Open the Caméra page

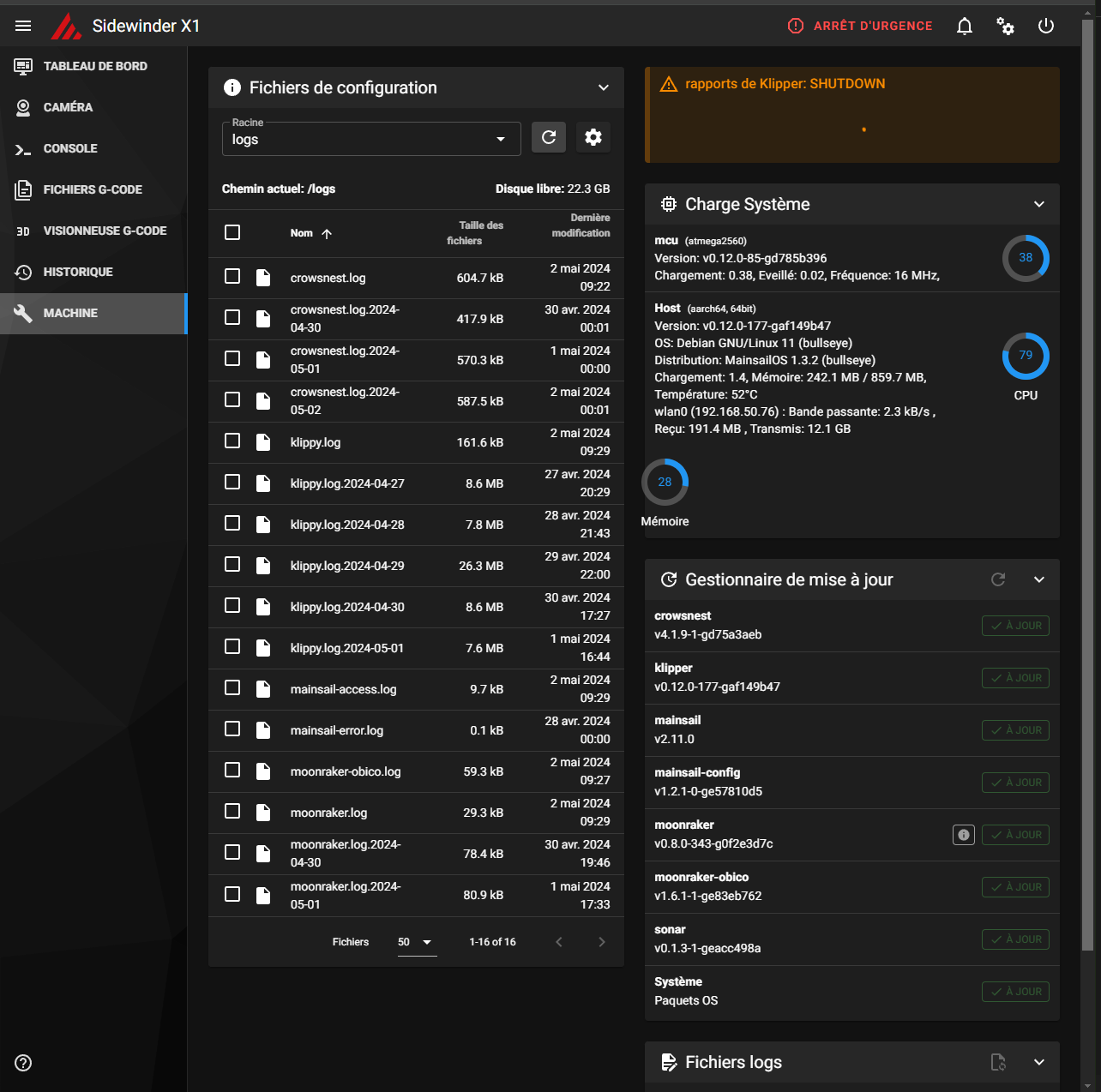coord(93,107)
